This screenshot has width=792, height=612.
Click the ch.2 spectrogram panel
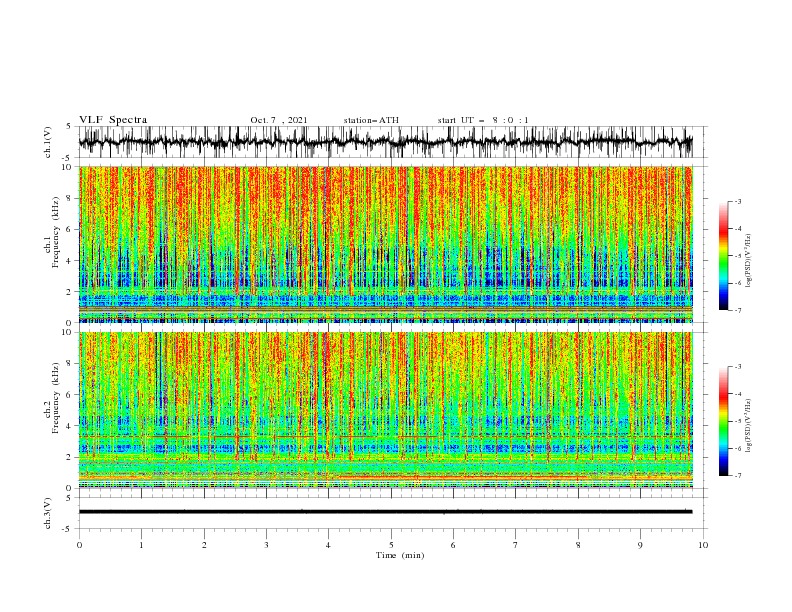tap(386, 410)
